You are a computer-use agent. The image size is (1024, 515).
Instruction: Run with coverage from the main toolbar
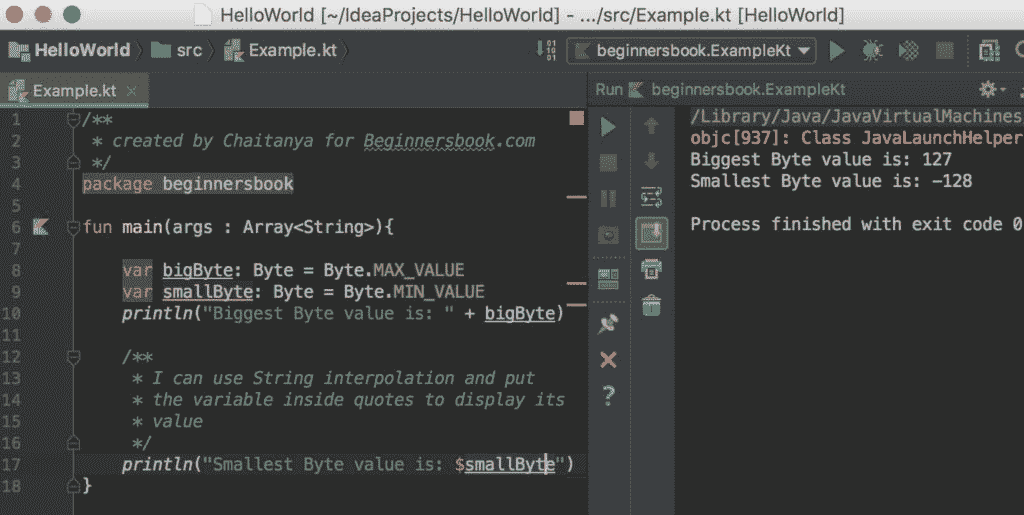coord(908,50)
